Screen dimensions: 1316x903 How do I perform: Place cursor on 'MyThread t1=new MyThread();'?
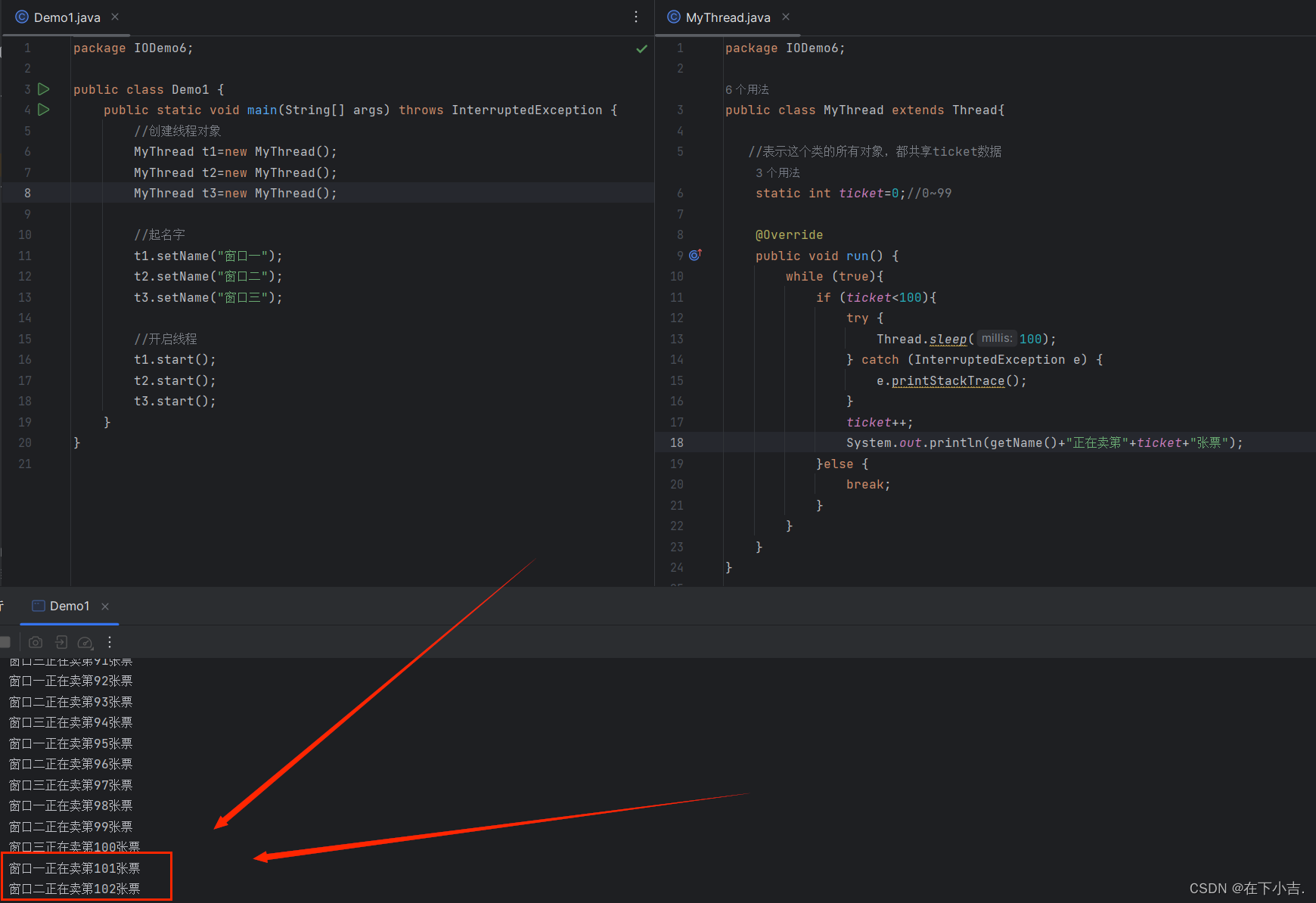coord(235,151)
